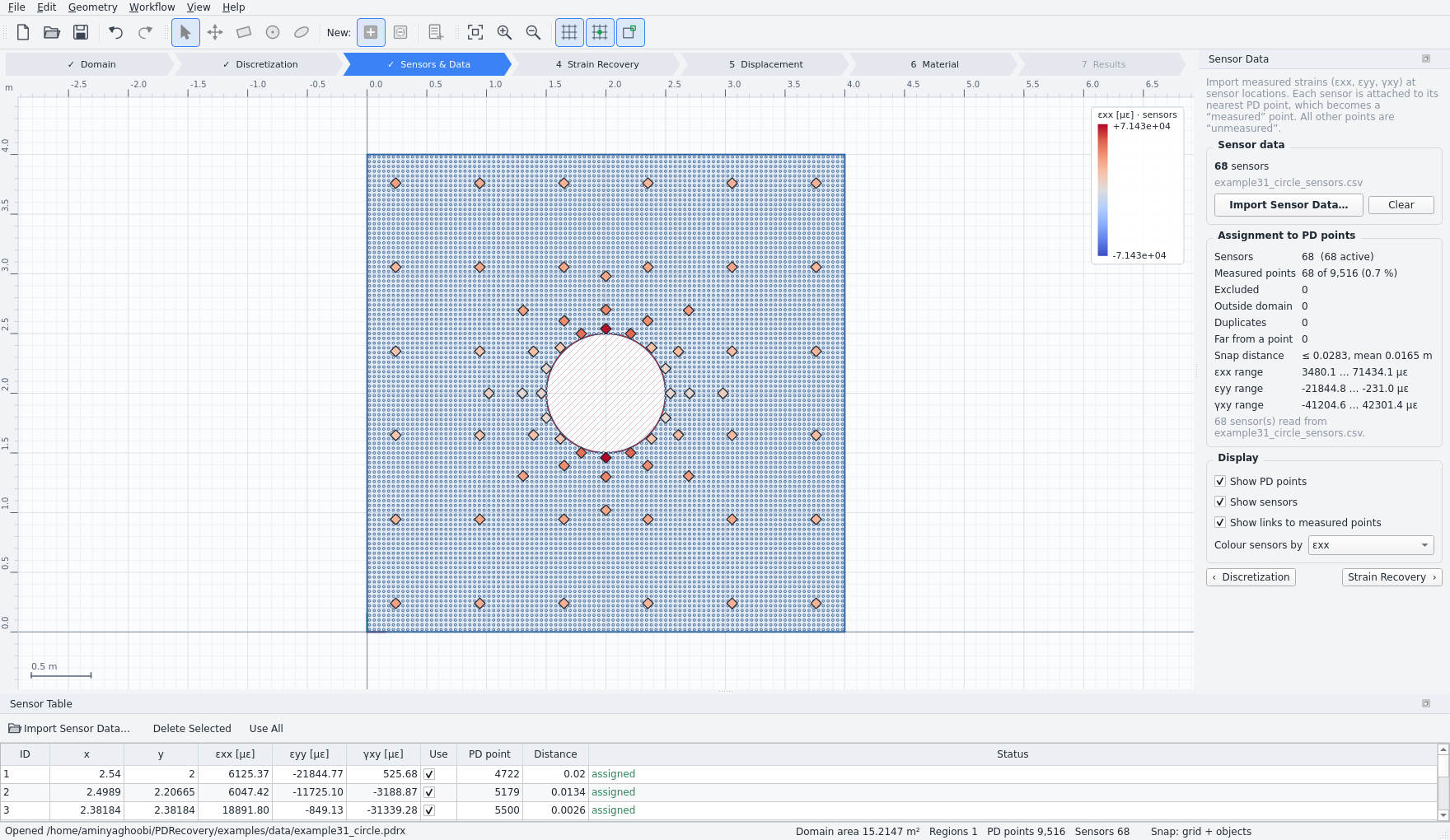Clear the imported sensor data
This screenshot has height=840, width=1450.
pyautogui.click(x=1401, y=205)
